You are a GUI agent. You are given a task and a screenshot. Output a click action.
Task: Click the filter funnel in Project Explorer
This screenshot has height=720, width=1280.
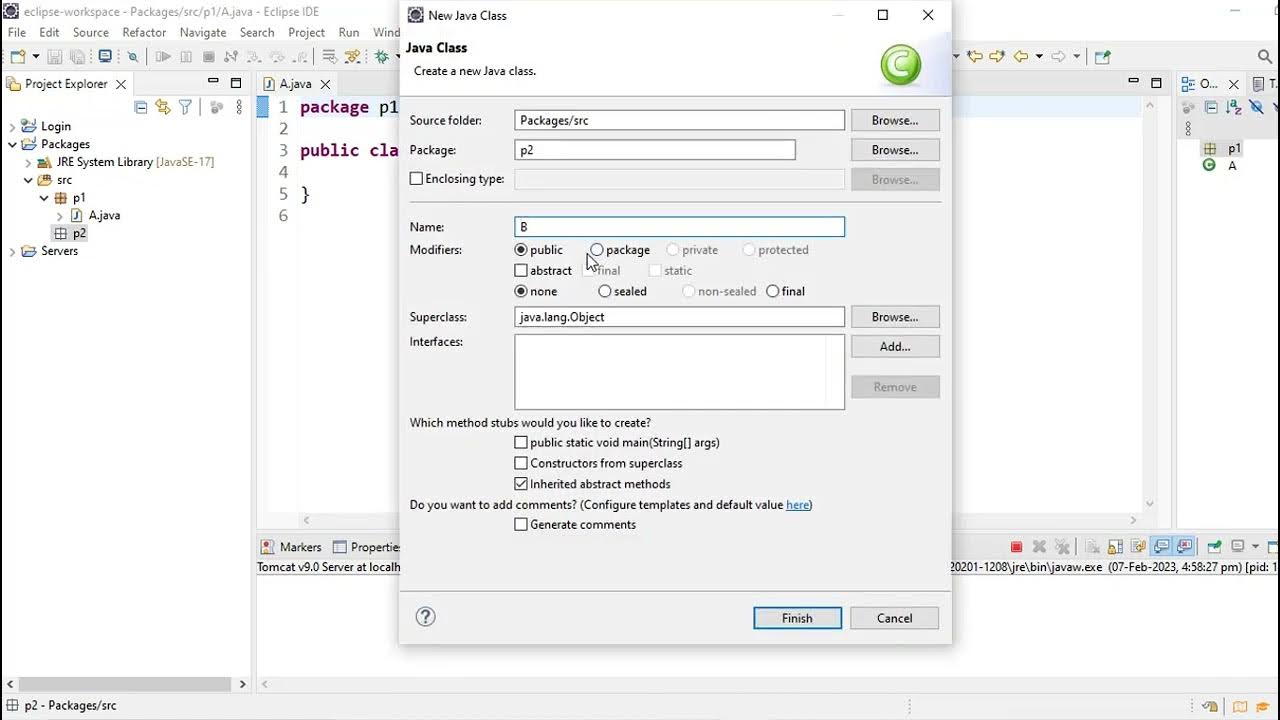185,107
